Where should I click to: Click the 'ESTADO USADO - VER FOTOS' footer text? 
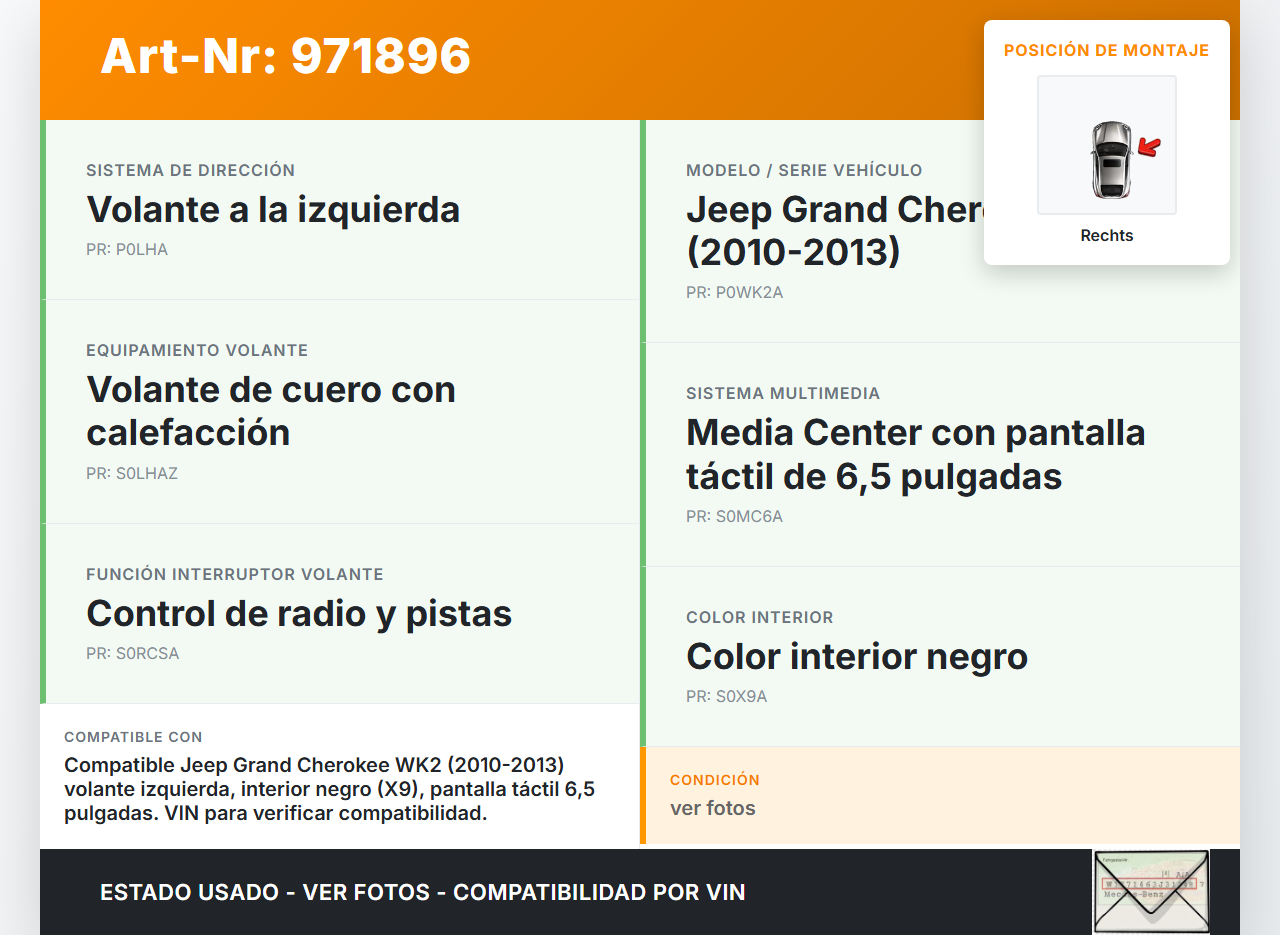pos(423,892)
